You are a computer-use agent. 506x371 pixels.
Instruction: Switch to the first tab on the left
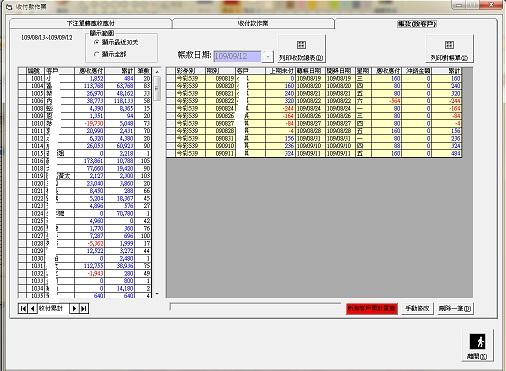(91, 23)
